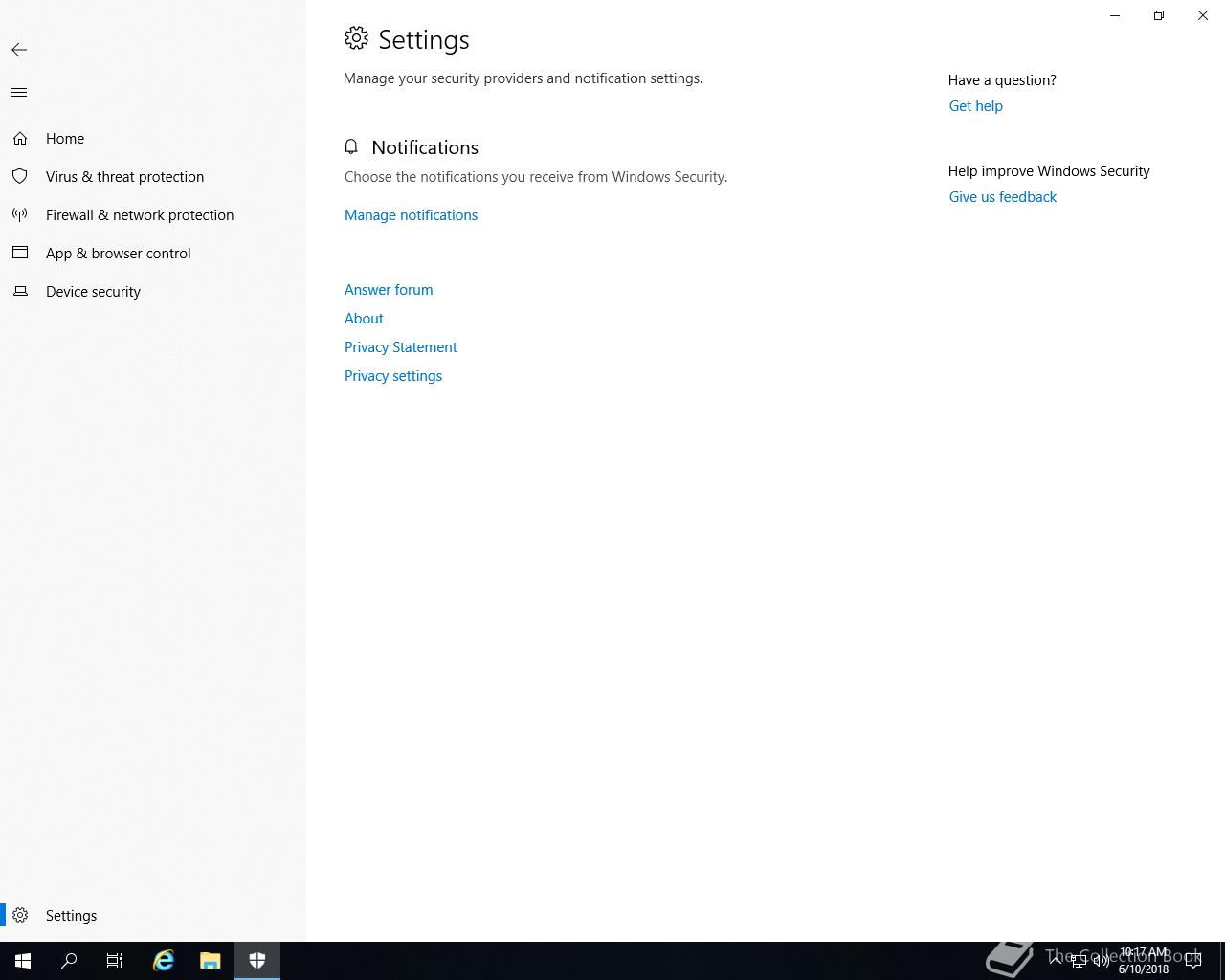Click Give us feedback link
This screenshot has width=1225, height=980.
(1003, 197)
